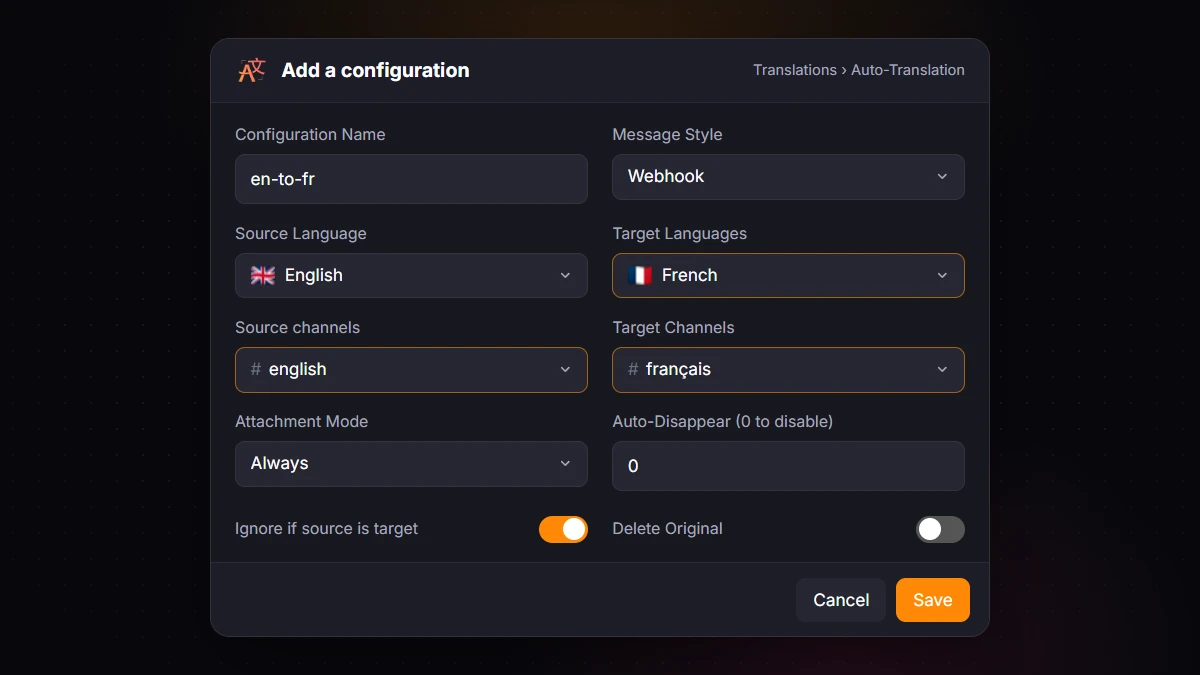
Task: Open the Source Language dropdown
Action: (x=411, y=275)
